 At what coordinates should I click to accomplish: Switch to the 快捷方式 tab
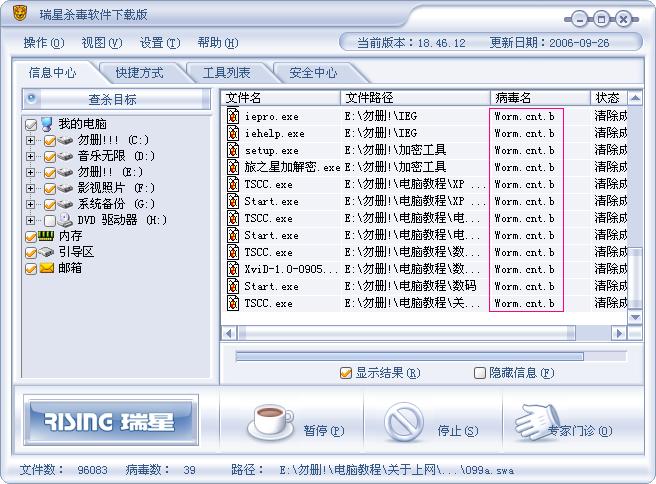click(x=139, y=73)
